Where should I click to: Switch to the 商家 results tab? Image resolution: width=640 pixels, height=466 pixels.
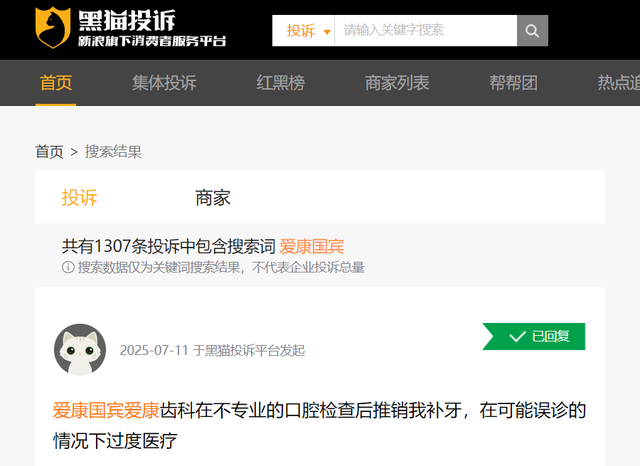click(213, 198)
